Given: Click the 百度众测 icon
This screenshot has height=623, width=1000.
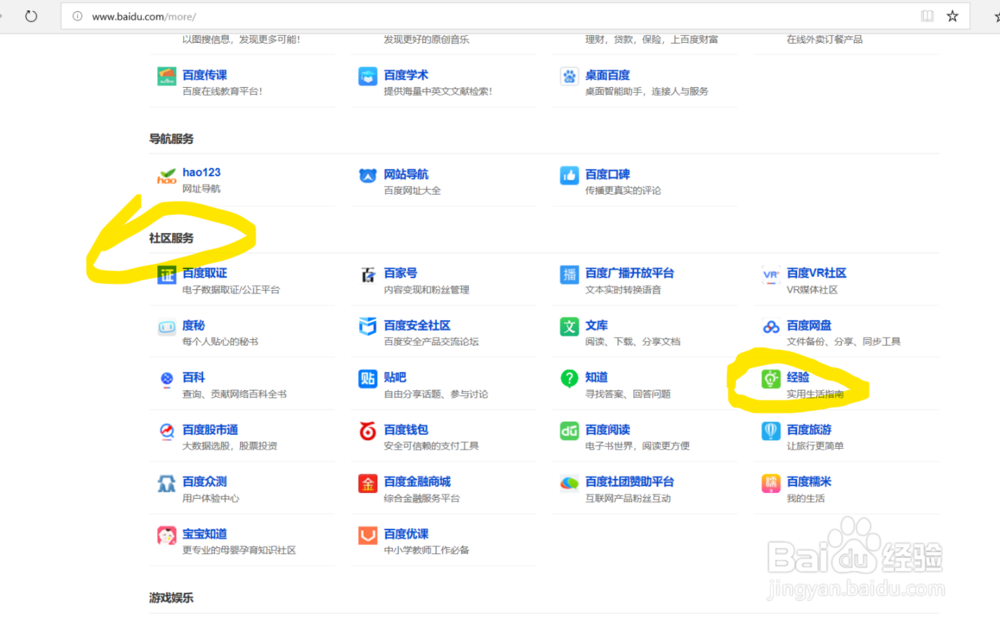Looking at the screenshot, I should 166,483.
